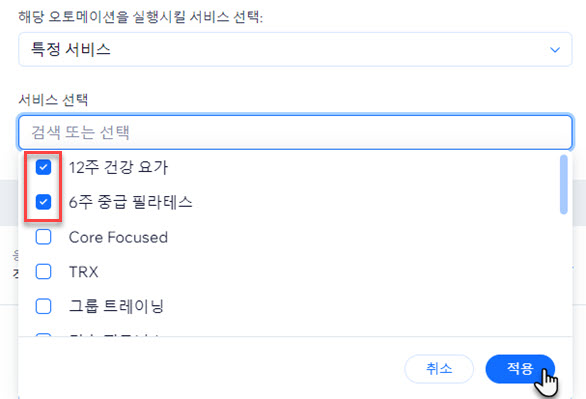
Task: Apply the selection with 적용 button
Action: coord(520,369)
